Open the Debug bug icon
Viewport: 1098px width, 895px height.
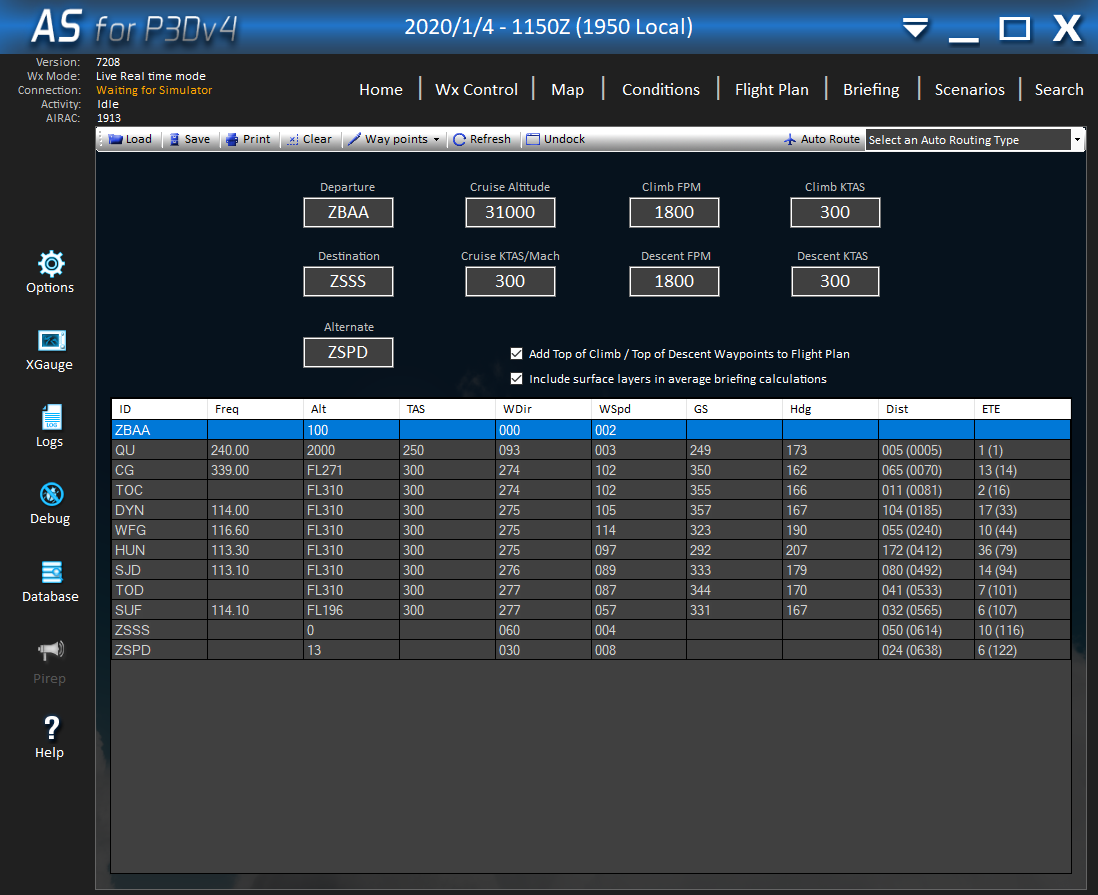[50, 495]
